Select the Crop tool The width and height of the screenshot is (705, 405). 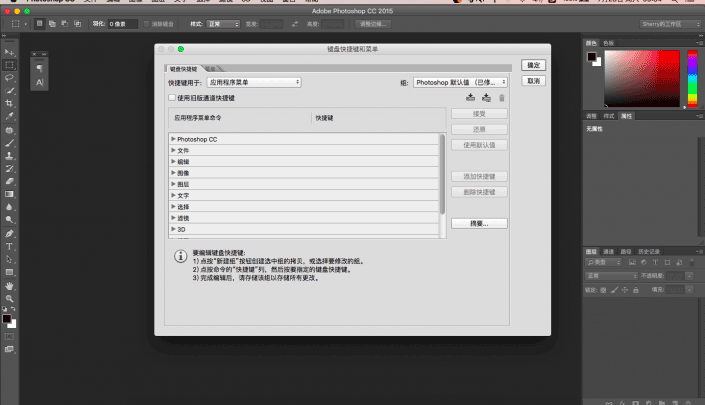[9, 103]
